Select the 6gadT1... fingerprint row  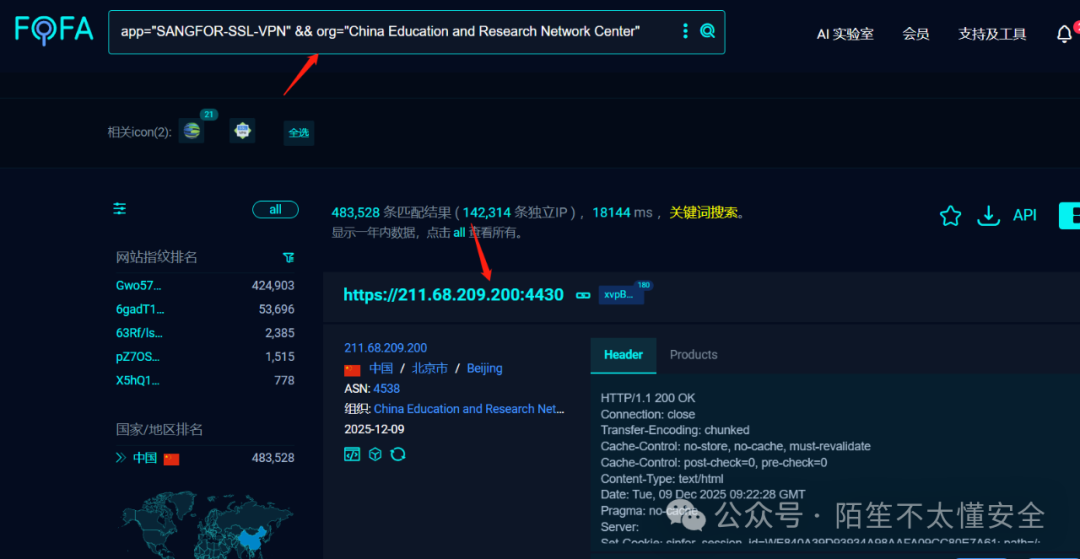(205, 309)
